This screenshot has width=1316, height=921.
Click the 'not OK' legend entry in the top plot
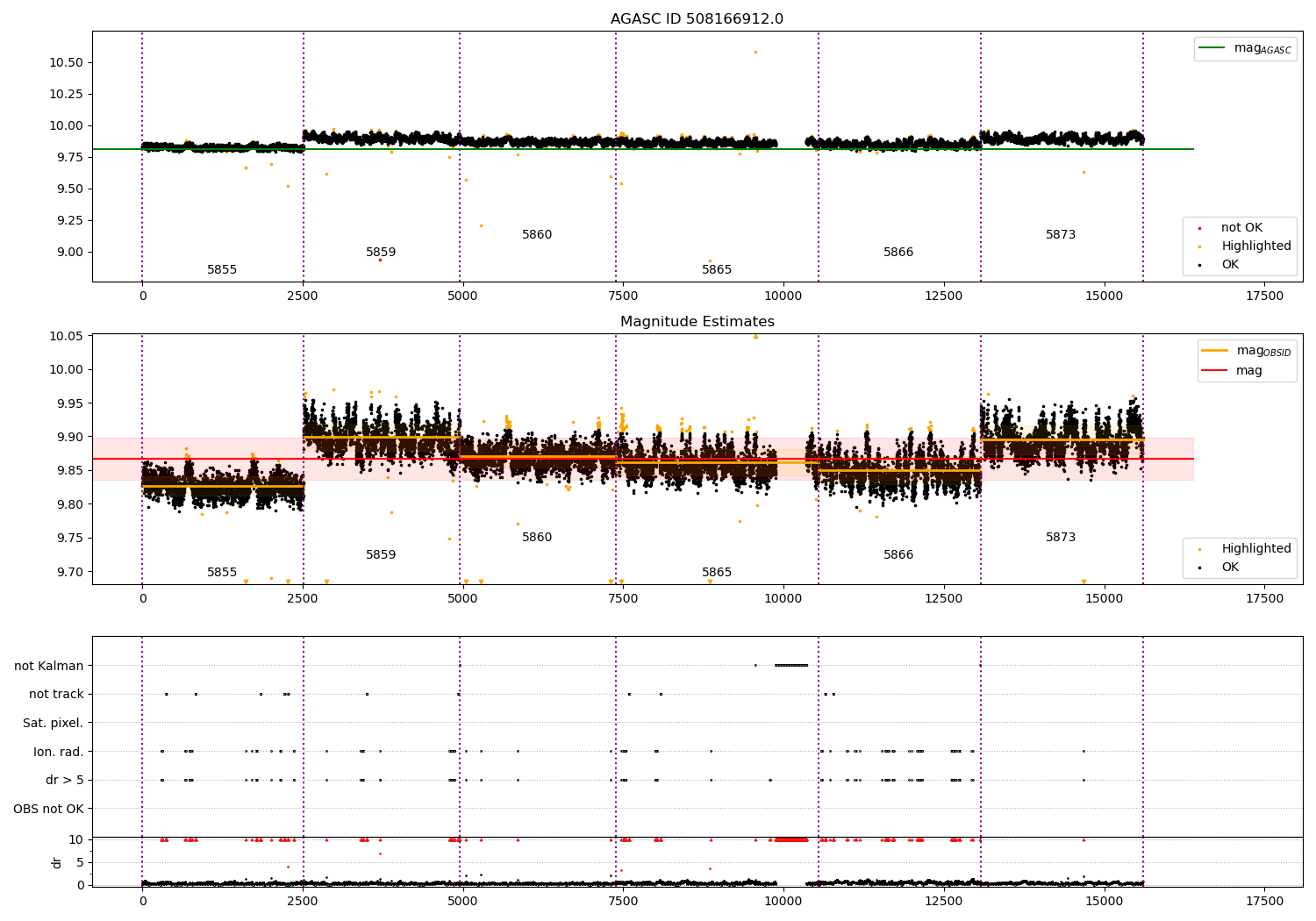click(x=1241, y=227)
